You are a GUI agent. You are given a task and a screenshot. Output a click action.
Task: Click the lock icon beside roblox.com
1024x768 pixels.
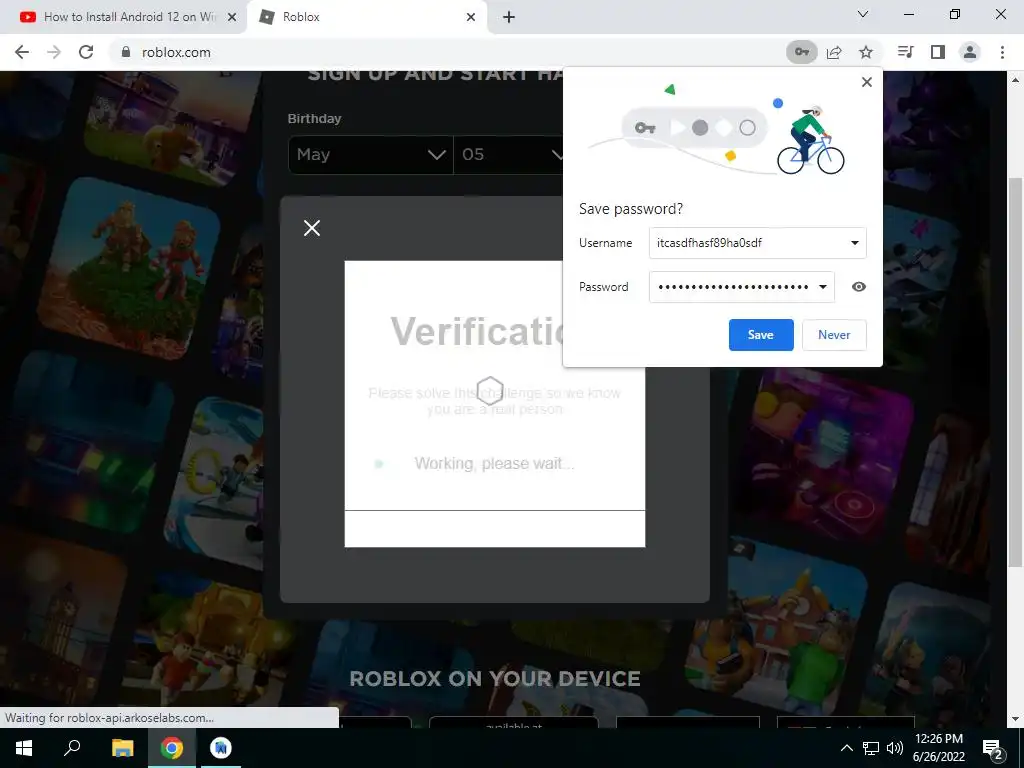click(x=126, y=52)
